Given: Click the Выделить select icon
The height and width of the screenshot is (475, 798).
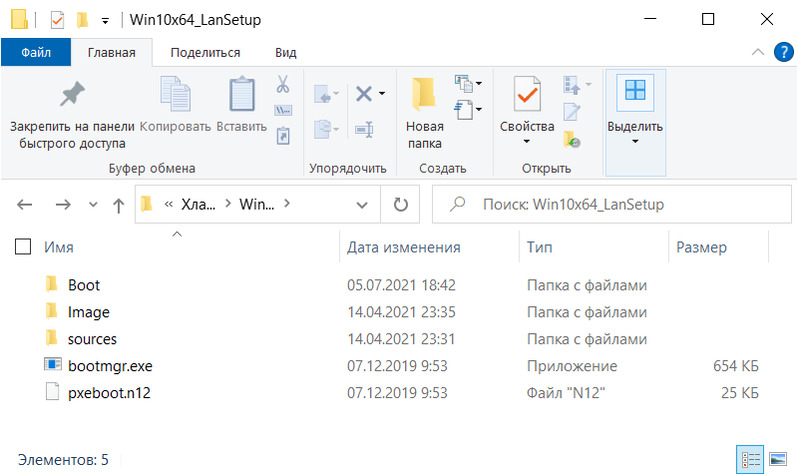Looking at the screenshot, I should tap(635, 91).
